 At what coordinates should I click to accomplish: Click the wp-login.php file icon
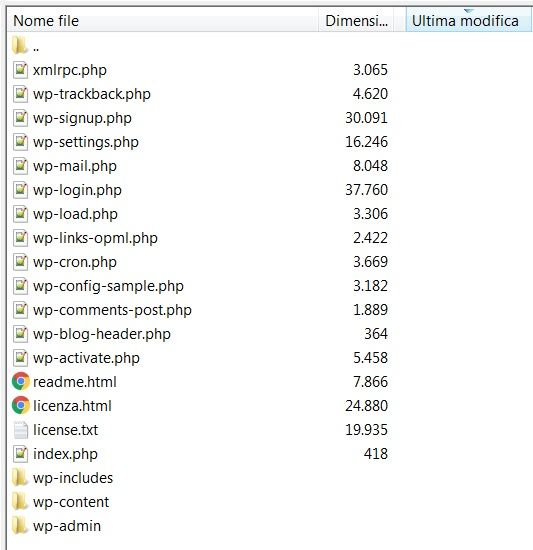tap(20, 190)
